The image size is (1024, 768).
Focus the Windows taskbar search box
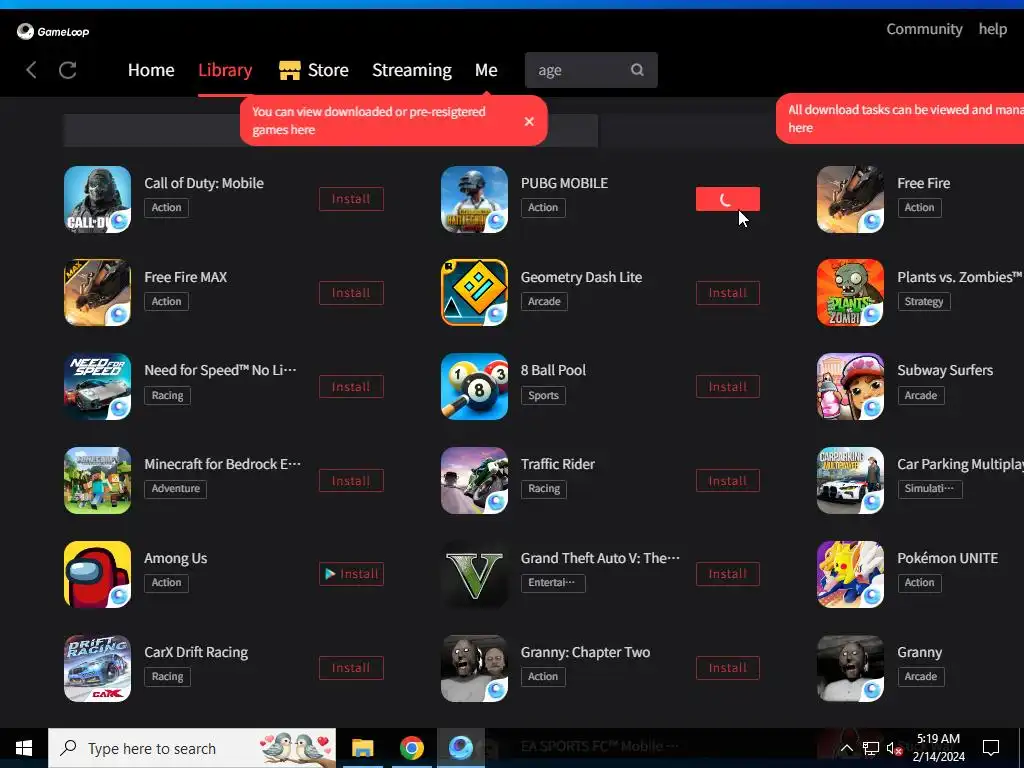(x=192, y=748)
